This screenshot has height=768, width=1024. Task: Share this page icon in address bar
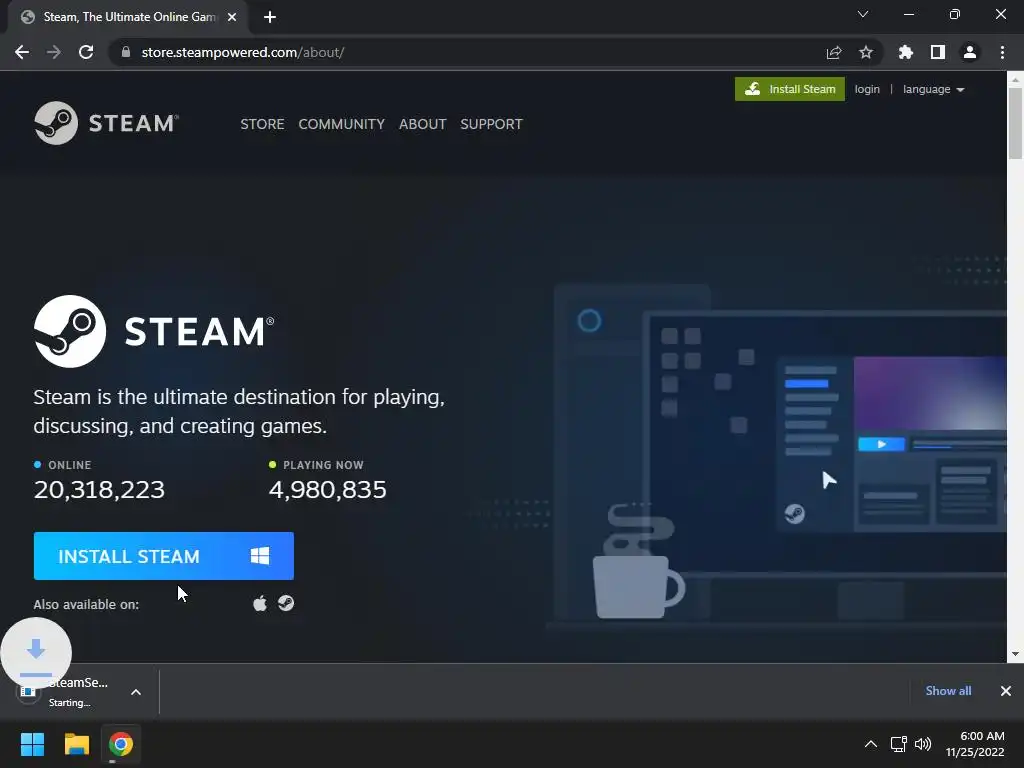(833, 52)
